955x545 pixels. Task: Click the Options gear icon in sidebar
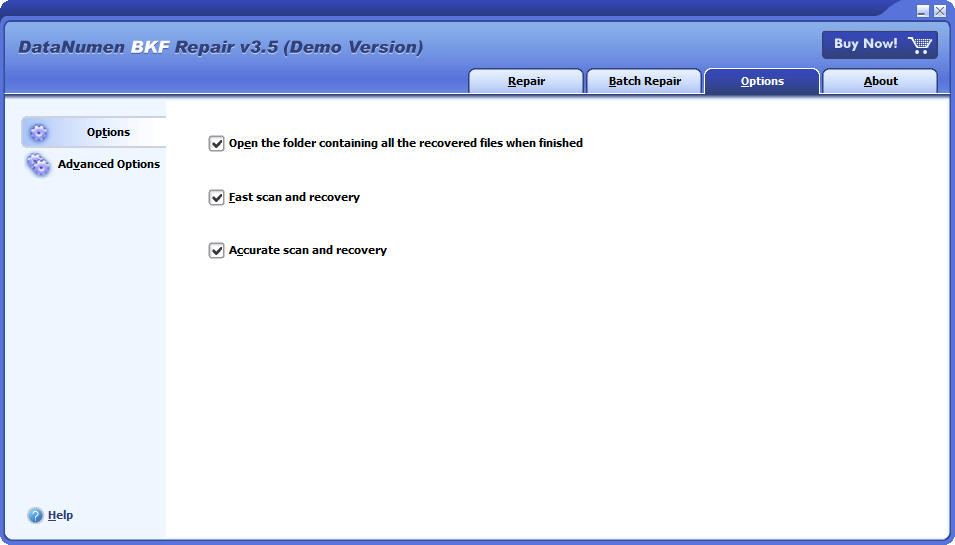coord(38,132)
